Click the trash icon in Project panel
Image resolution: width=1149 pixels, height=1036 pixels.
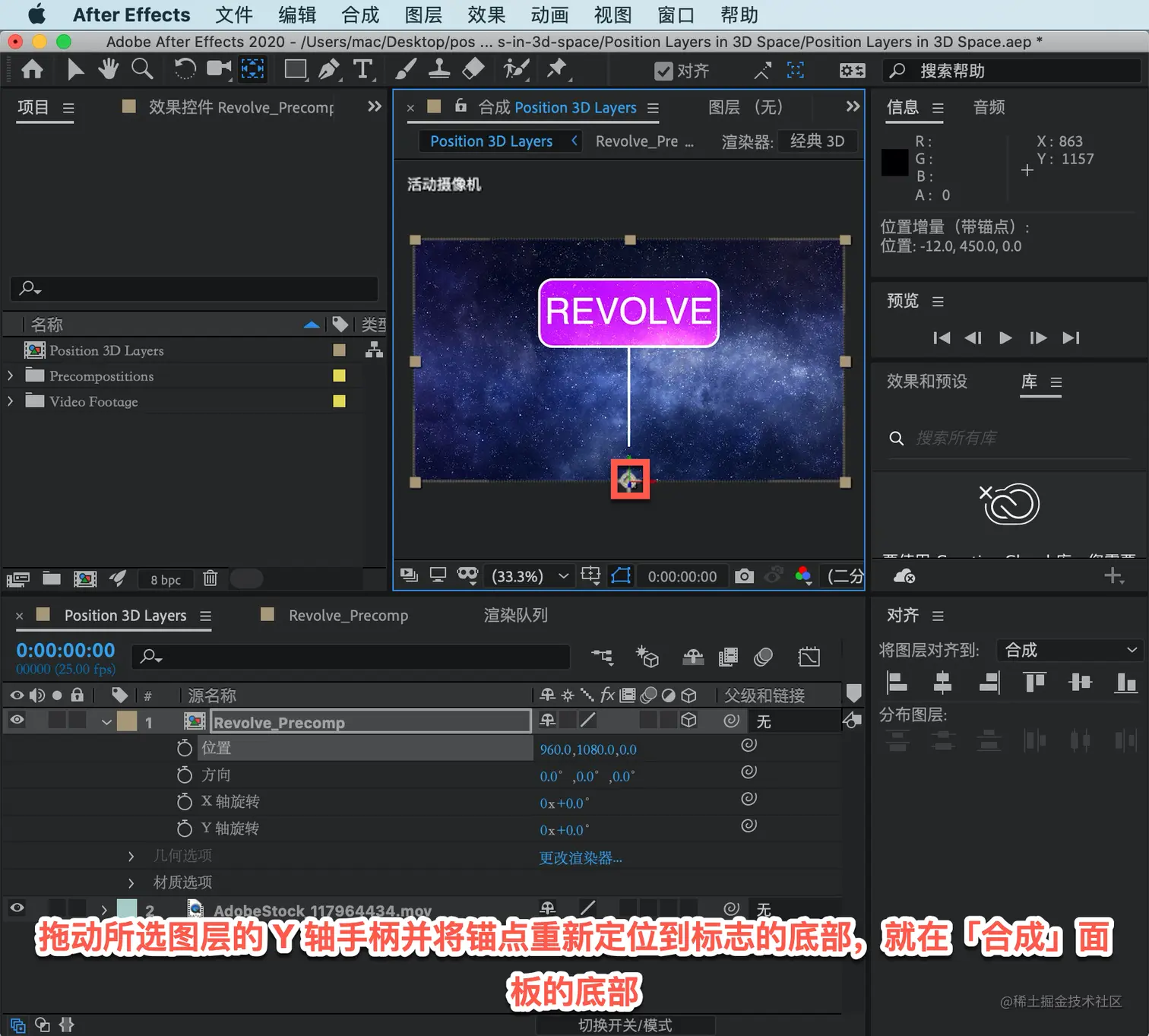[x=210, y=578]
